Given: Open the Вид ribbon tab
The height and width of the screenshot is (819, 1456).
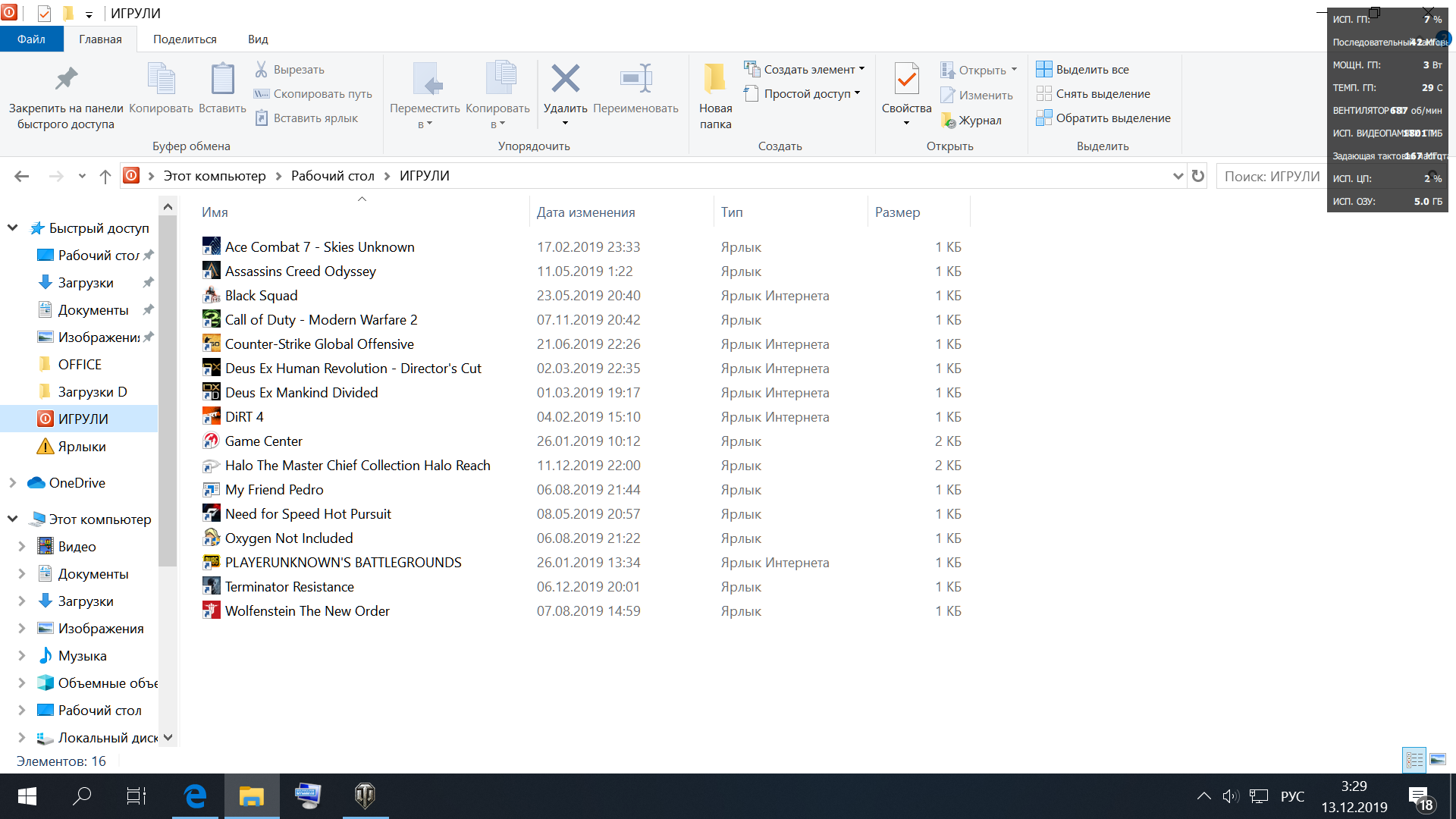Looking at the screenshot, I should coord(258,39).
